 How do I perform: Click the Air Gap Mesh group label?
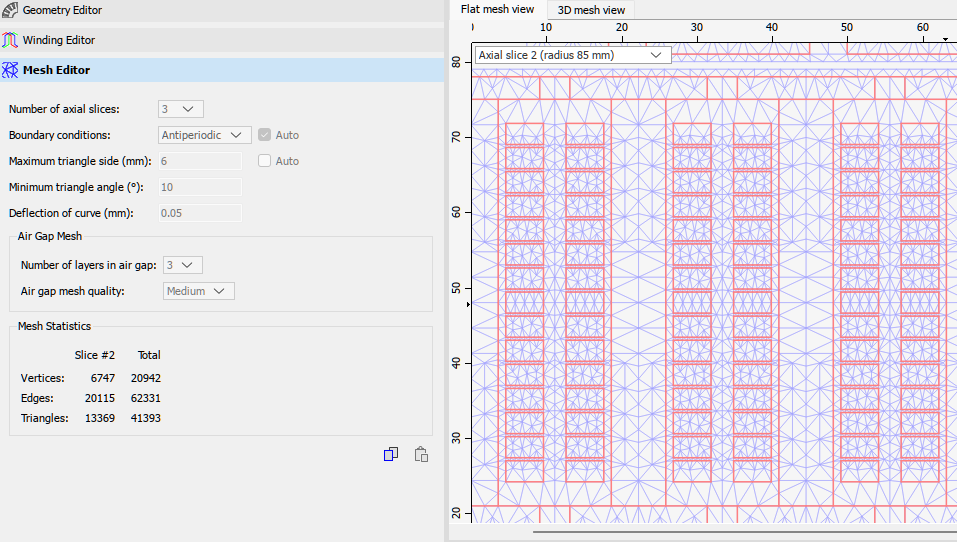pyautogui.click(x=49, y=236)
